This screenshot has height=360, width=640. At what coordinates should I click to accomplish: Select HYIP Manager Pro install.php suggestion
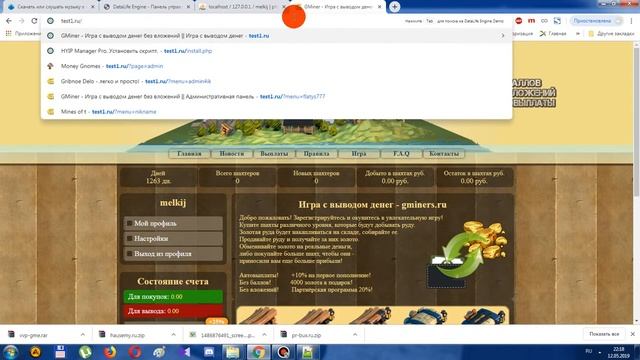tap(276, 51)
